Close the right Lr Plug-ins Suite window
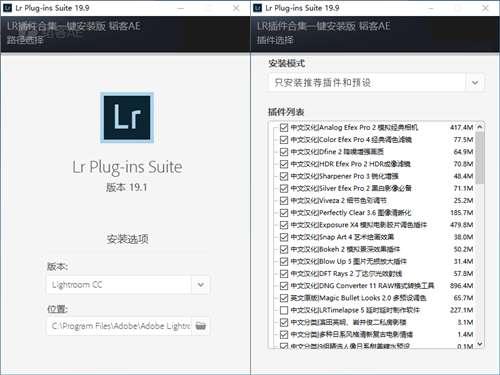Viewport: 500px width, 375px height. pos(486,8)
